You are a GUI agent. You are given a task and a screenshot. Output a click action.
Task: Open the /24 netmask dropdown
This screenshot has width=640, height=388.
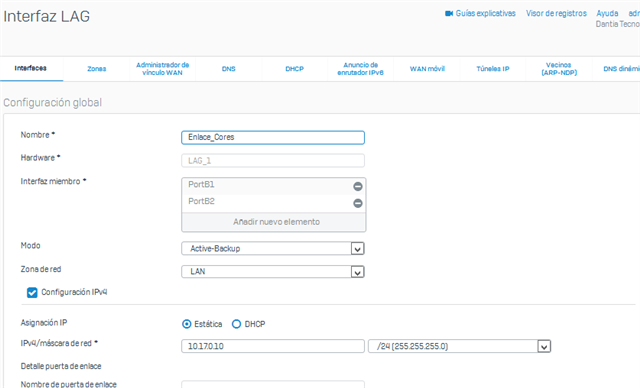pos(460,346)
